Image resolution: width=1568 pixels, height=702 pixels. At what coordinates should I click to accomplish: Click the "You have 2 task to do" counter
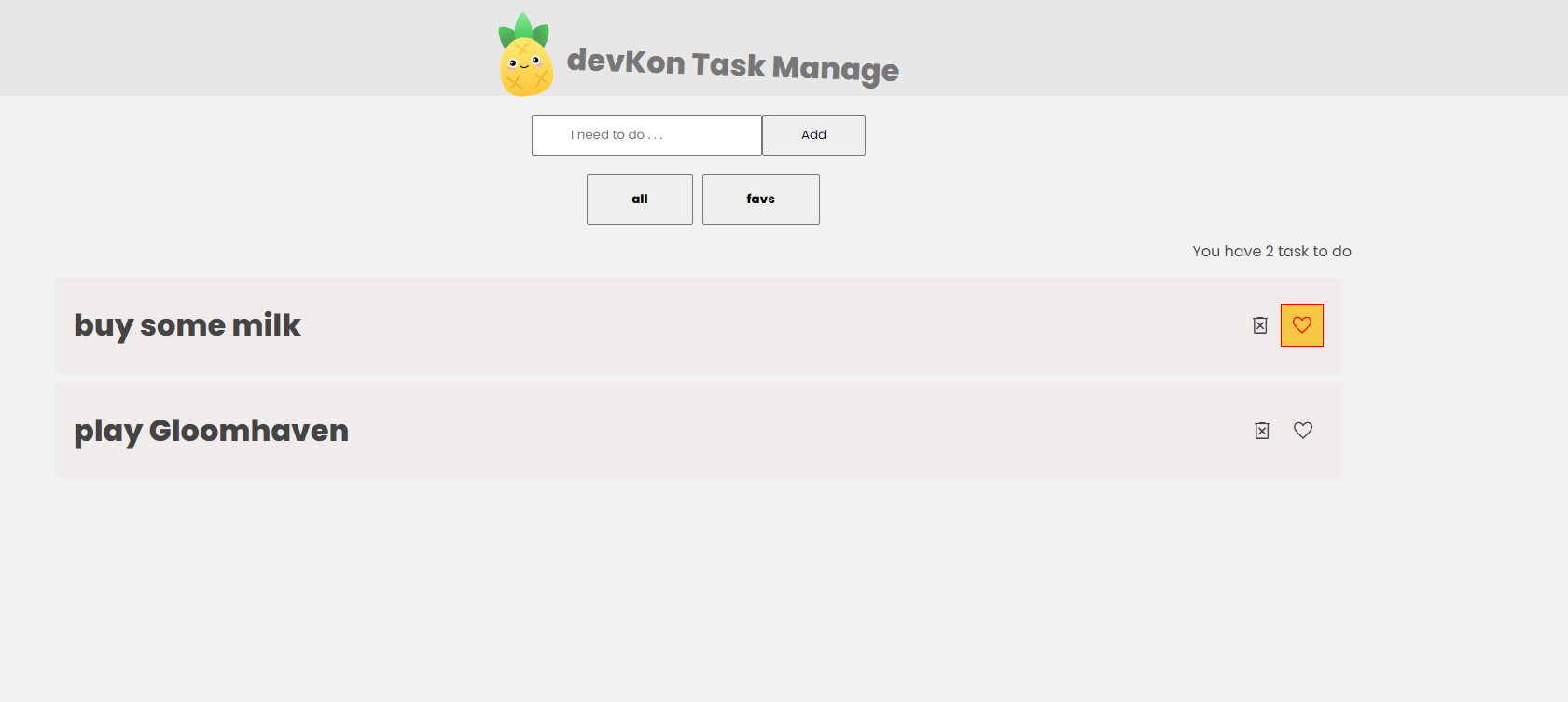[1271, 252]
